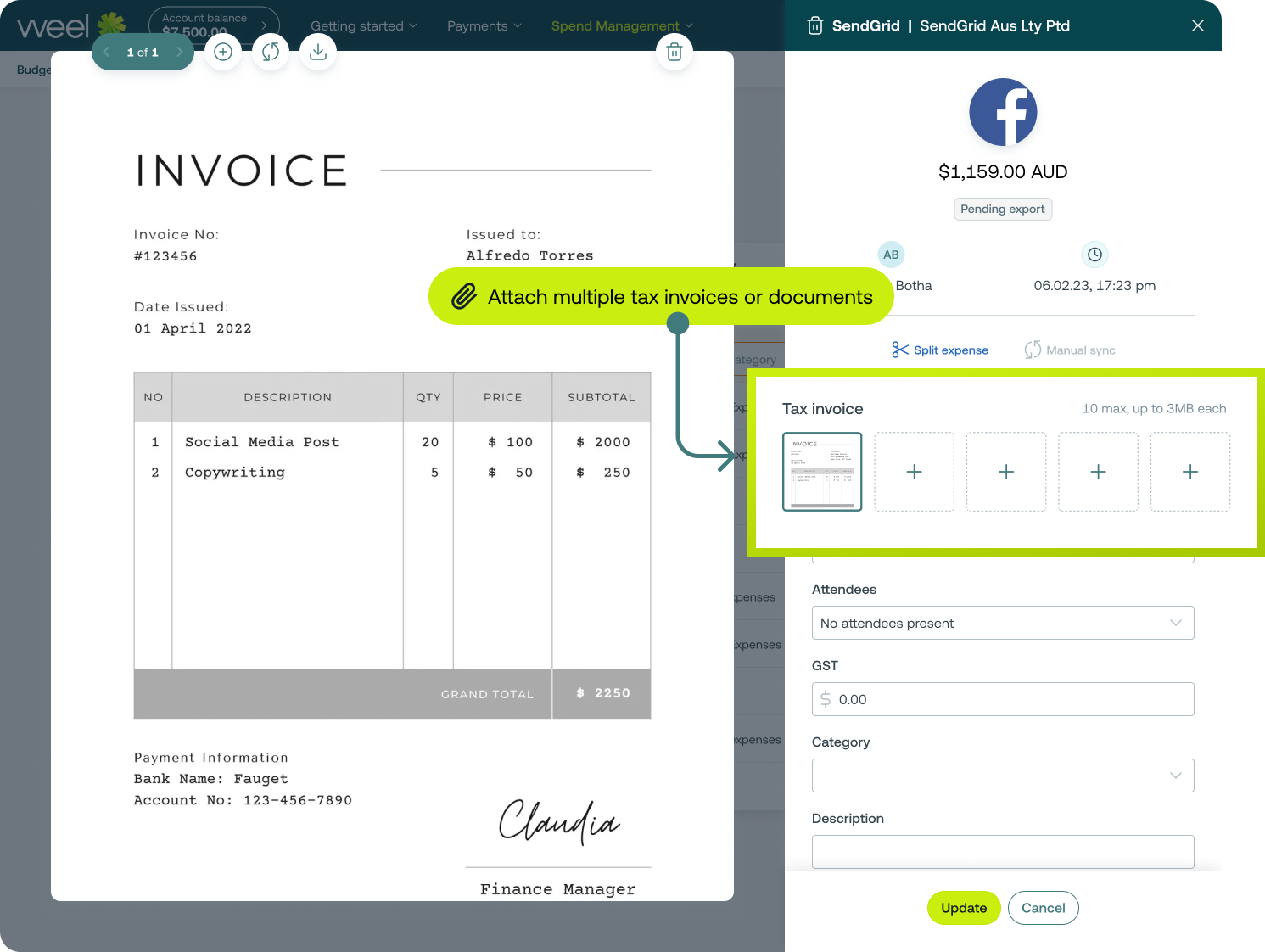The height and width of the screenshot is (952, 1265).
Task: Download the invoice document
Action: point(318,53)
